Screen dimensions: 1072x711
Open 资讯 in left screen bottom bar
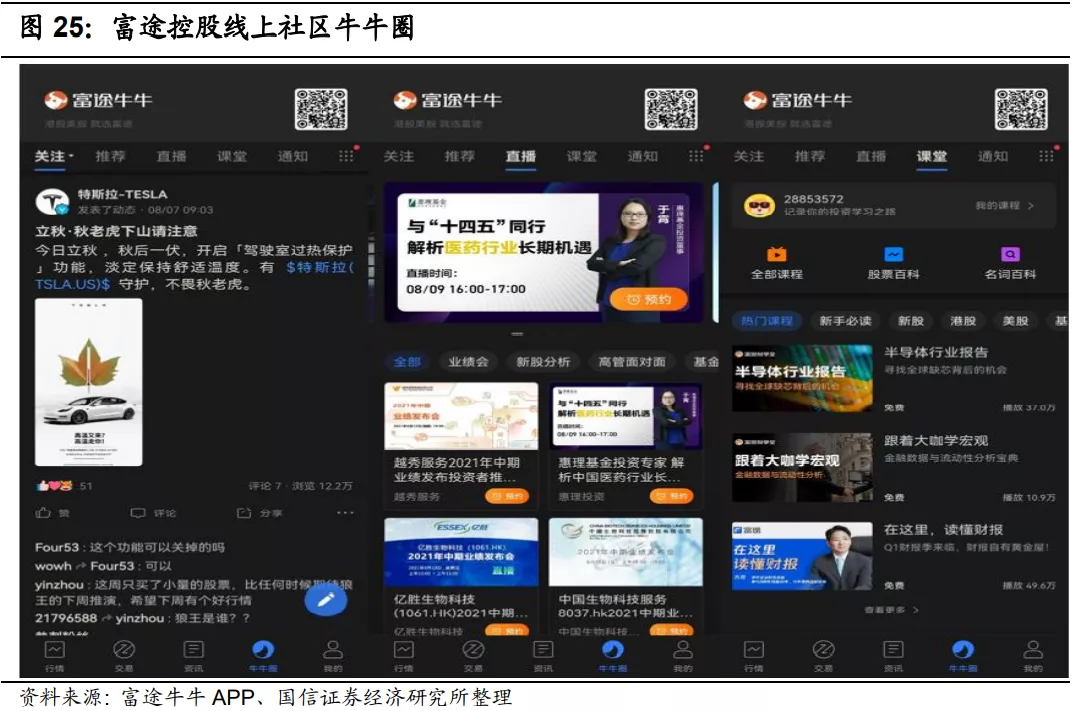[x=193, y=656]
